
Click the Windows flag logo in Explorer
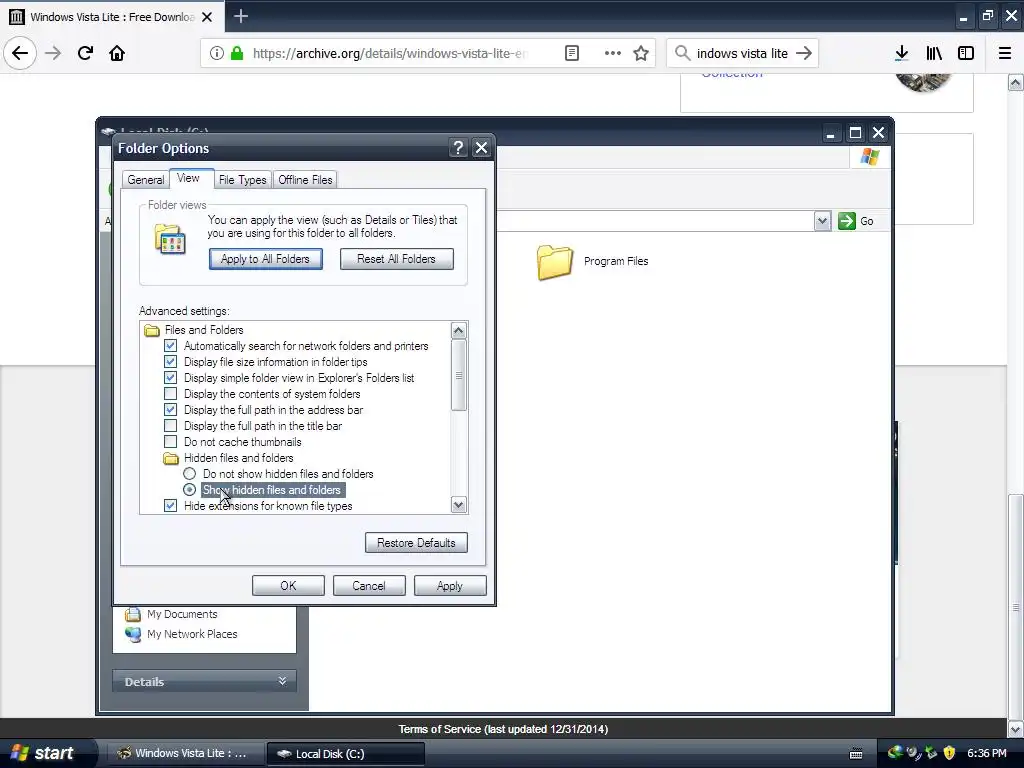click(869, 157)
